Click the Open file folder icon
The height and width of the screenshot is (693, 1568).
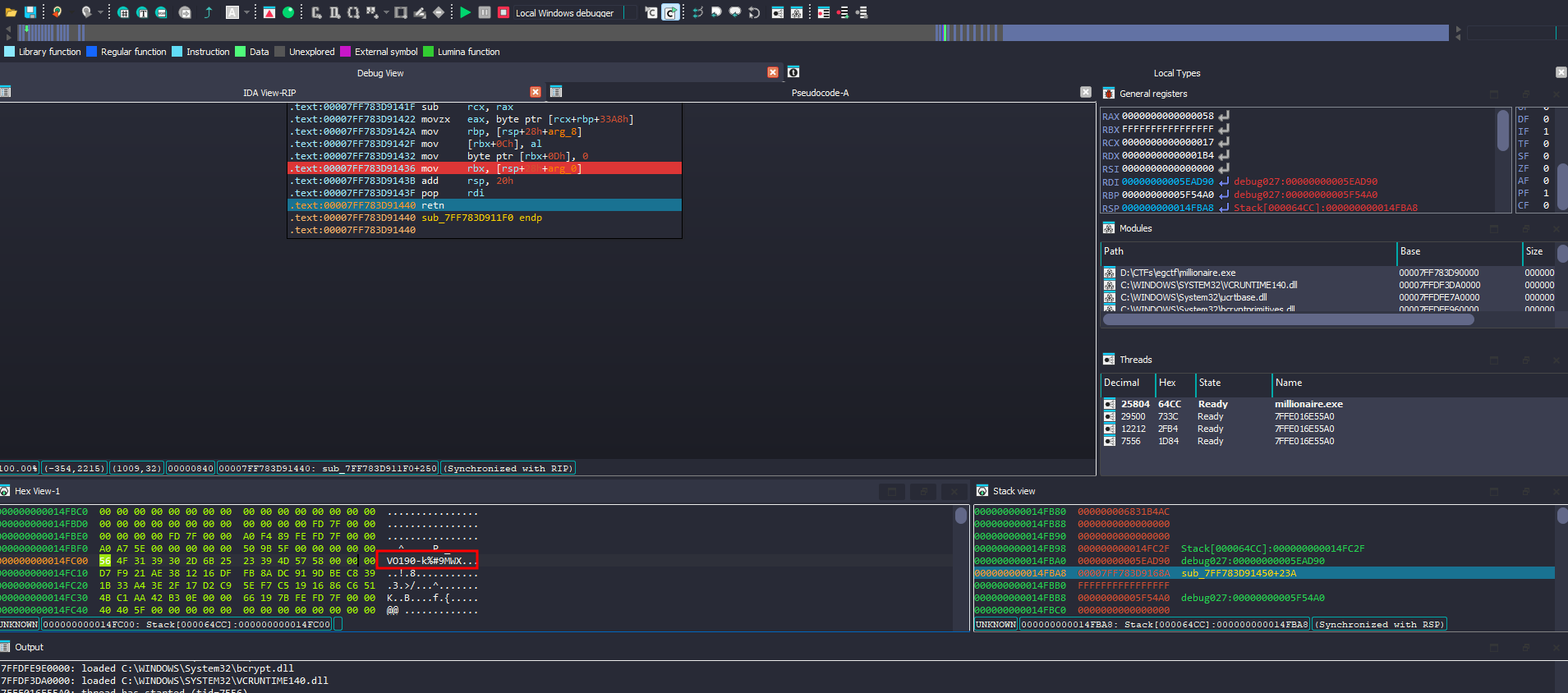pos(11,12)
